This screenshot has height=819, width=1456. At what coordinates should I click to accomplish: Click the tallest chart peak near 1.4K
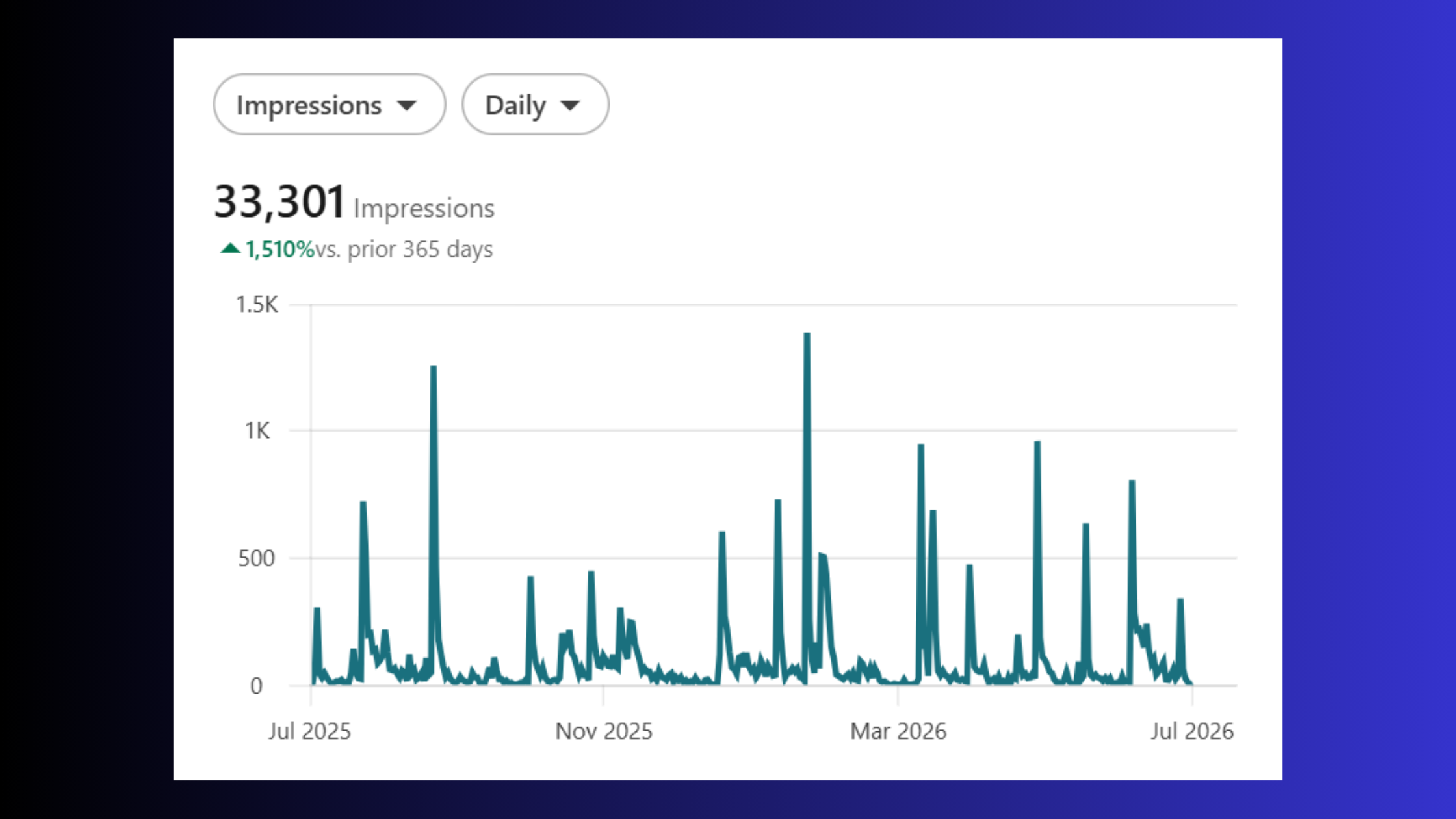(x=807, y=335)
